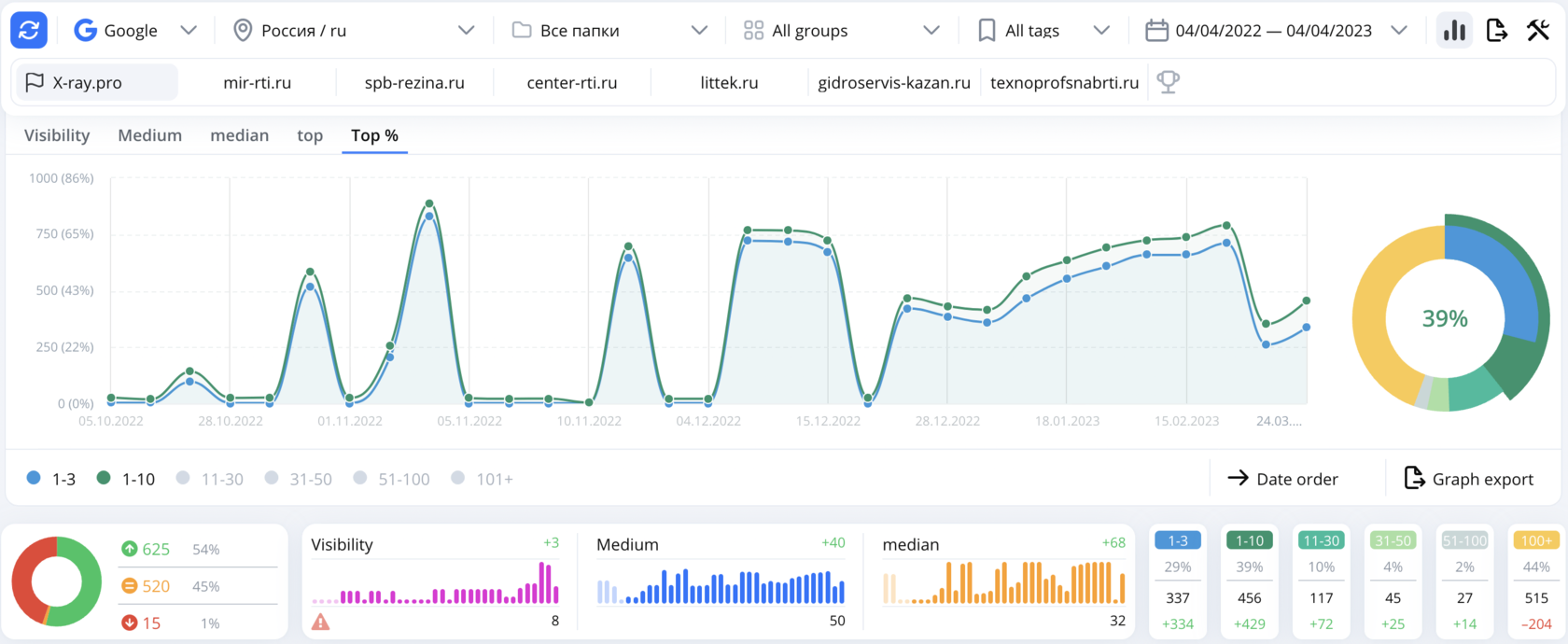Screen dimensions: 1568x644
Task: Click the Visibility warning triangle icon
Action: [320, 622]
